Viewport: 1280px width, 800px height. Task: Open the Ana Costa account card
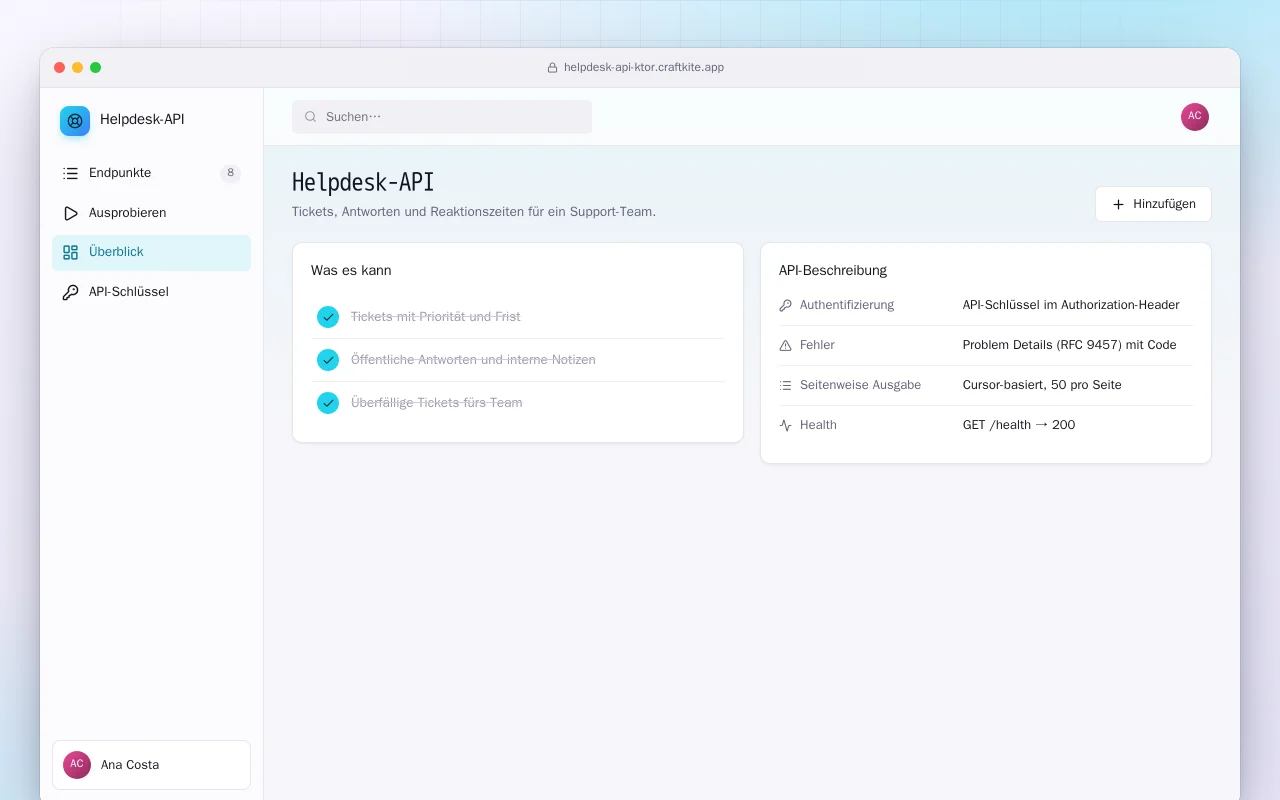(x=151, y=765)
